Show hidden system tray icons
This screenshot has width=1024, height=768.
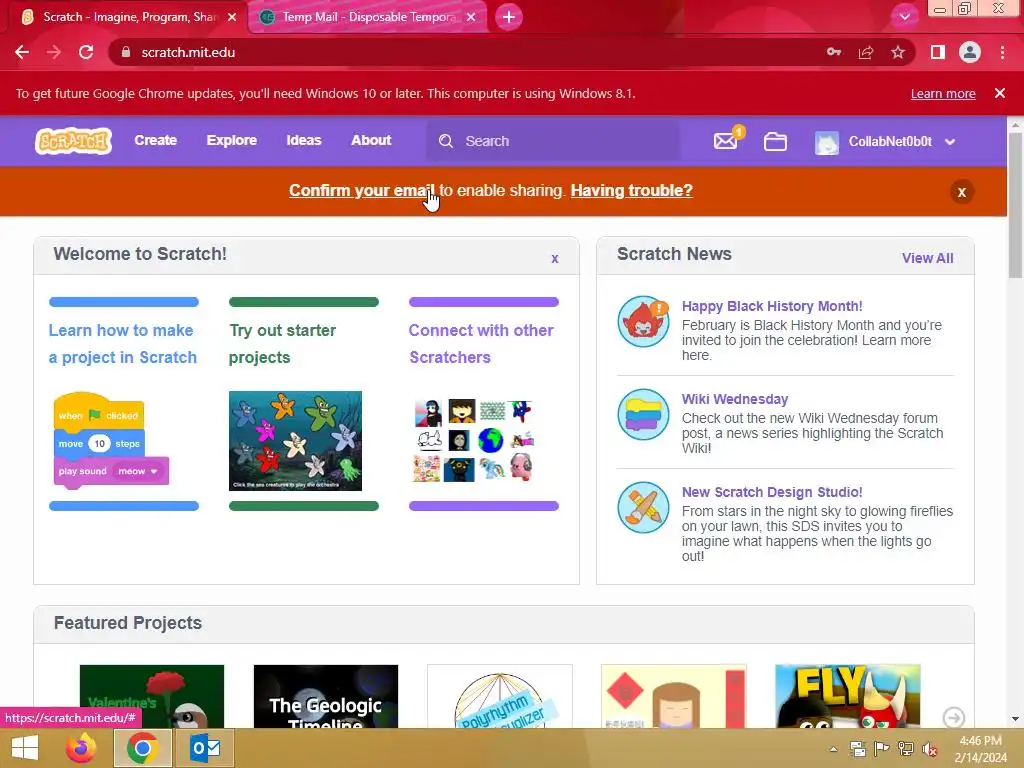(834, 749)
